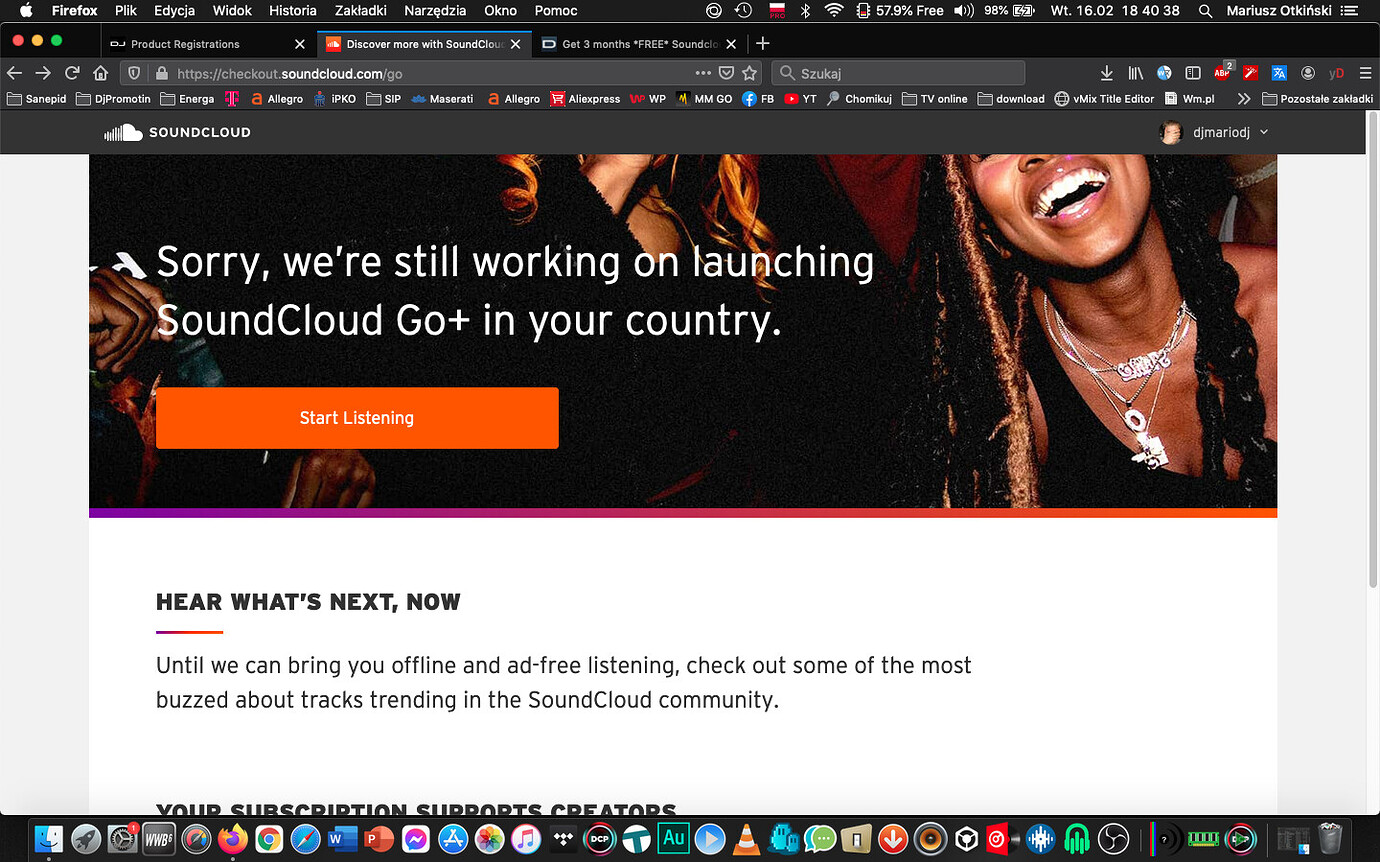
Task: Click the SoundCloud logo in the page header
Action: click(177, 131)
